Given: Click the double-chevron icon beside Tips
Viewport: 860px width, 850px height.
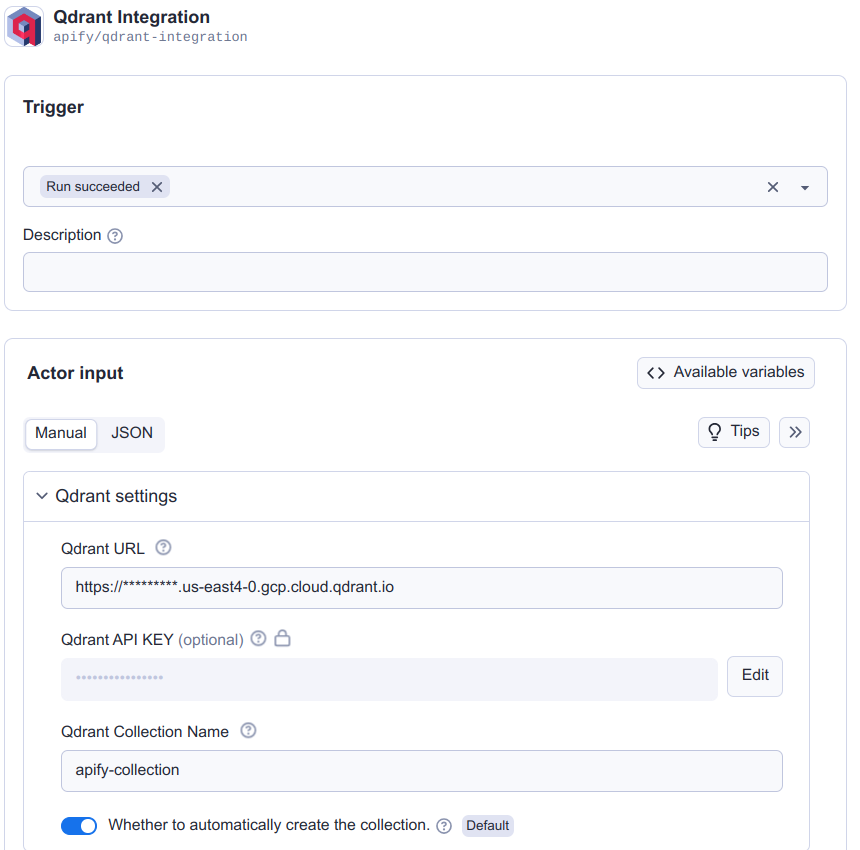Looking at the screenshot, I should [x=794, y=432].
